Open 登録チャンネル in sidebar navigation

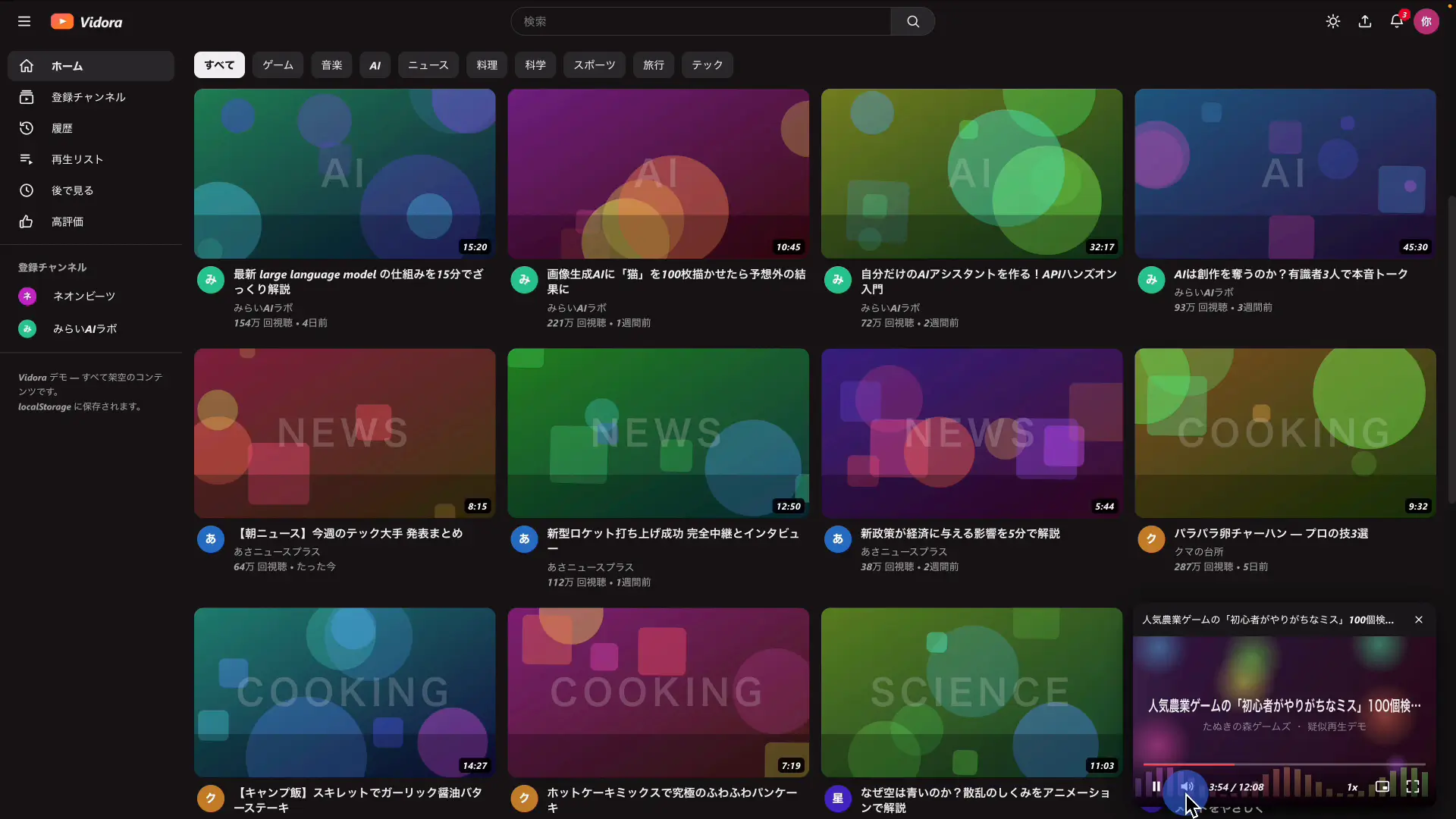click(x=91, y=97)
